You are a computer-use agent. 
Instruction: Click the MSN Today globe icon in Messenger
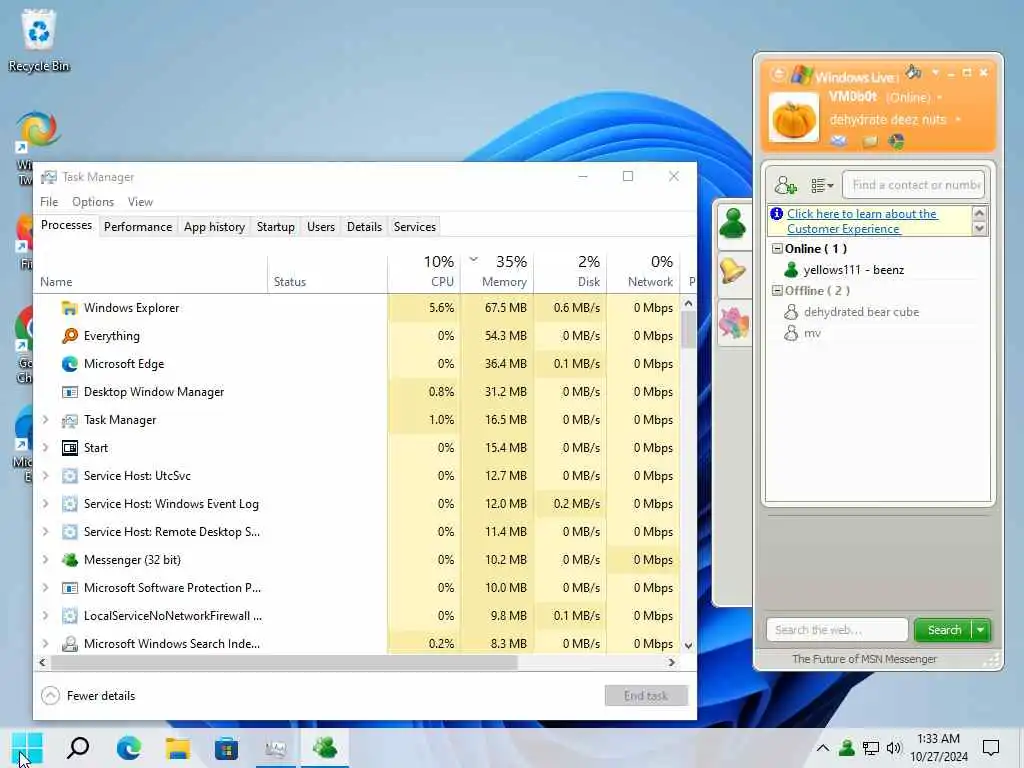(897, 141)
